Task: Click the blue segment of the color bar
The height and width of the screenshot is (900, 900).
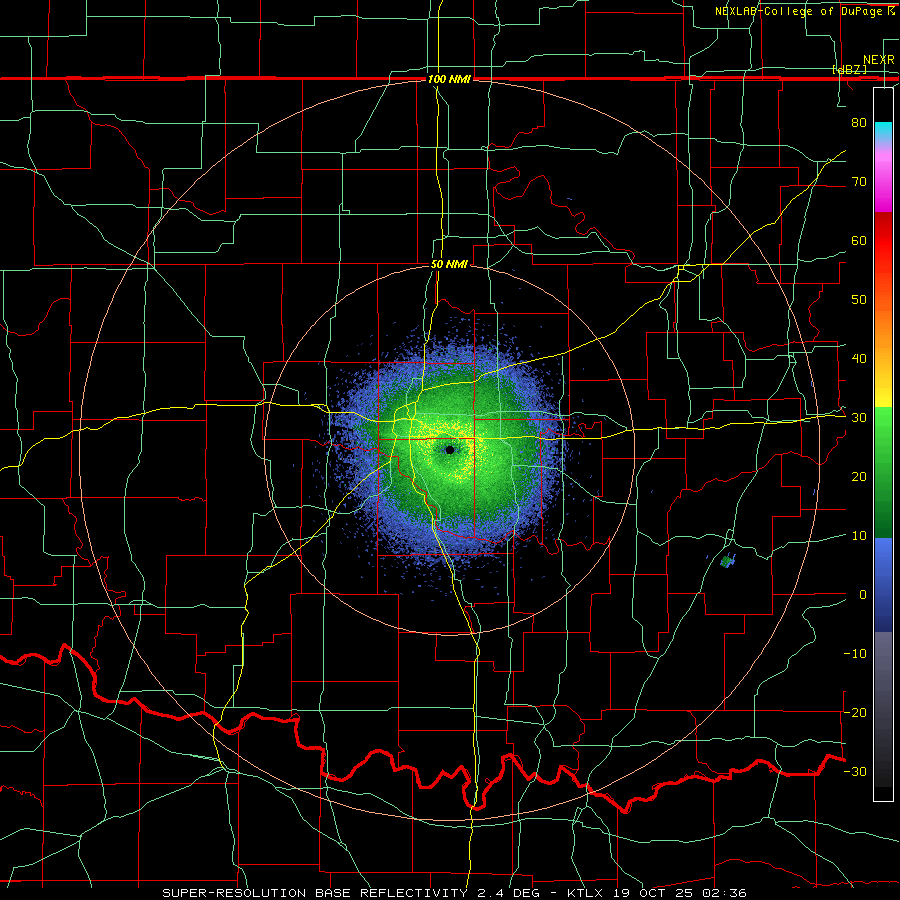Action: pyautogui.click(x=883, y=584)
